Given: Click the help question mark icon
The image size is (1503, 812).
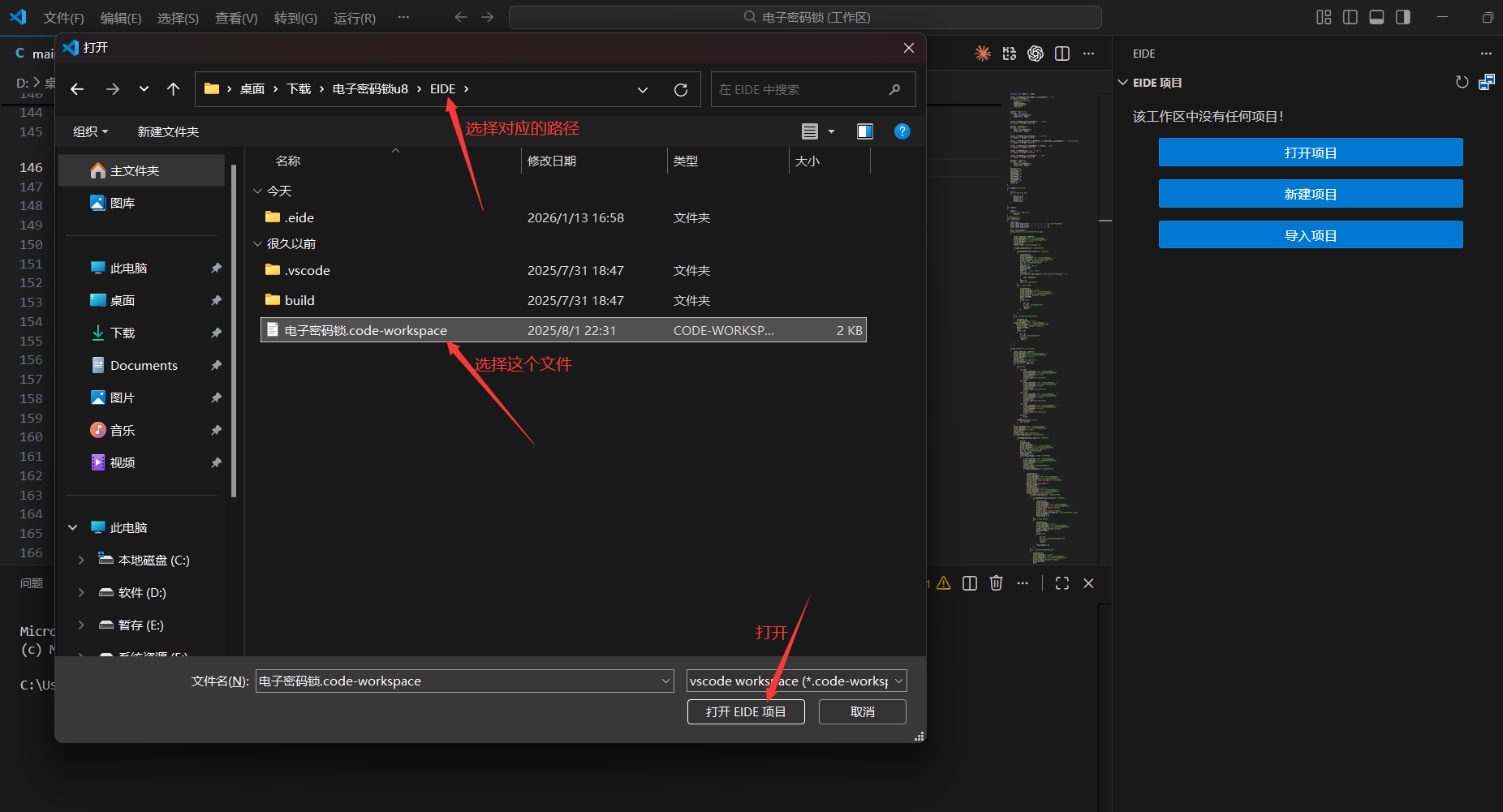Looking at the screenshot, I should pos(902,131).
